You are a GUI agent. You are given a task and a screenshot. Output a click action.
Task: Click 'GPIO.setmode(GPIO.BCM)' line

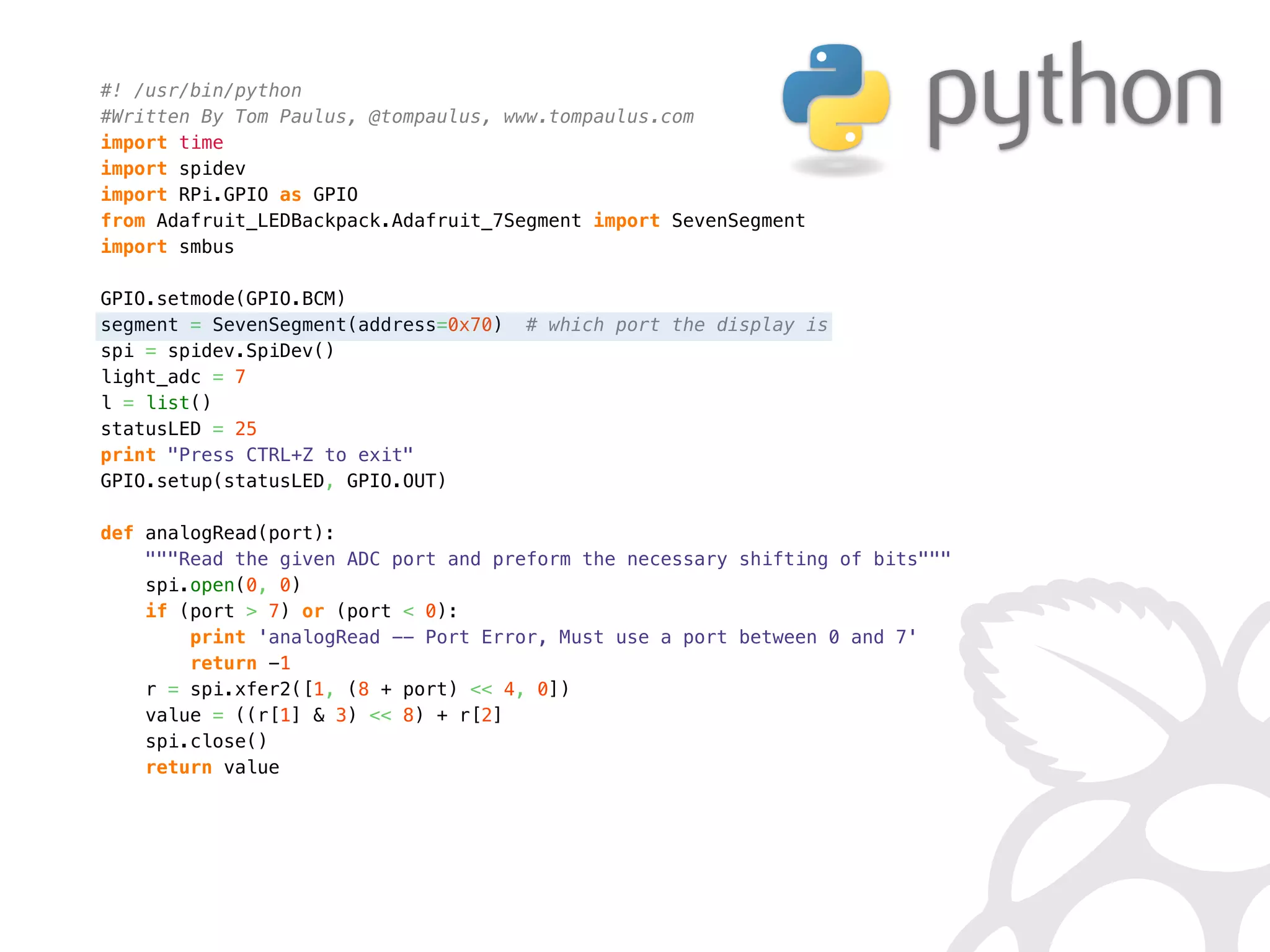pos(223,299)
